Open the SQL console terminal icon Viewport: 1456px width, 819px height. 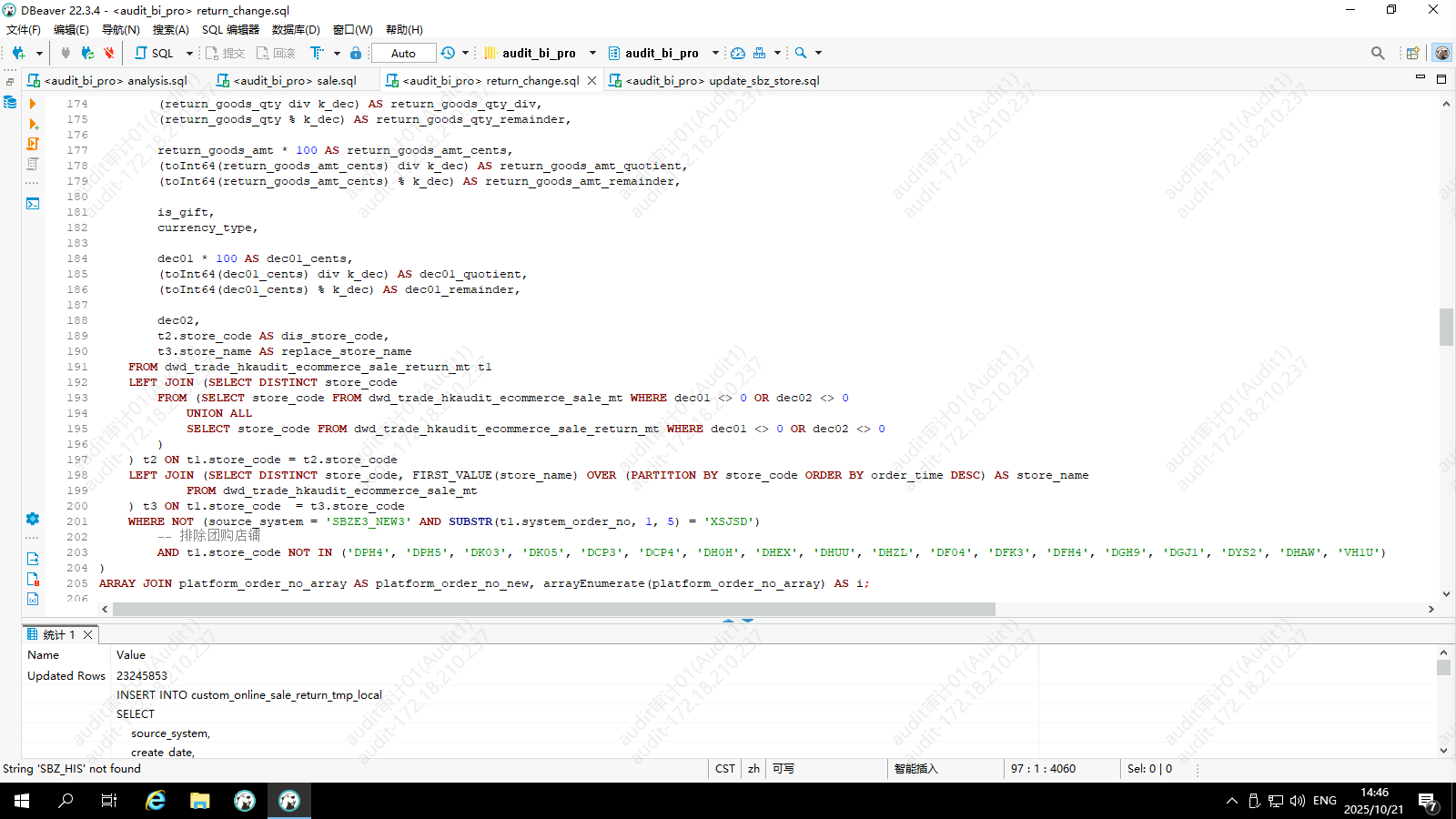[33, 203]
